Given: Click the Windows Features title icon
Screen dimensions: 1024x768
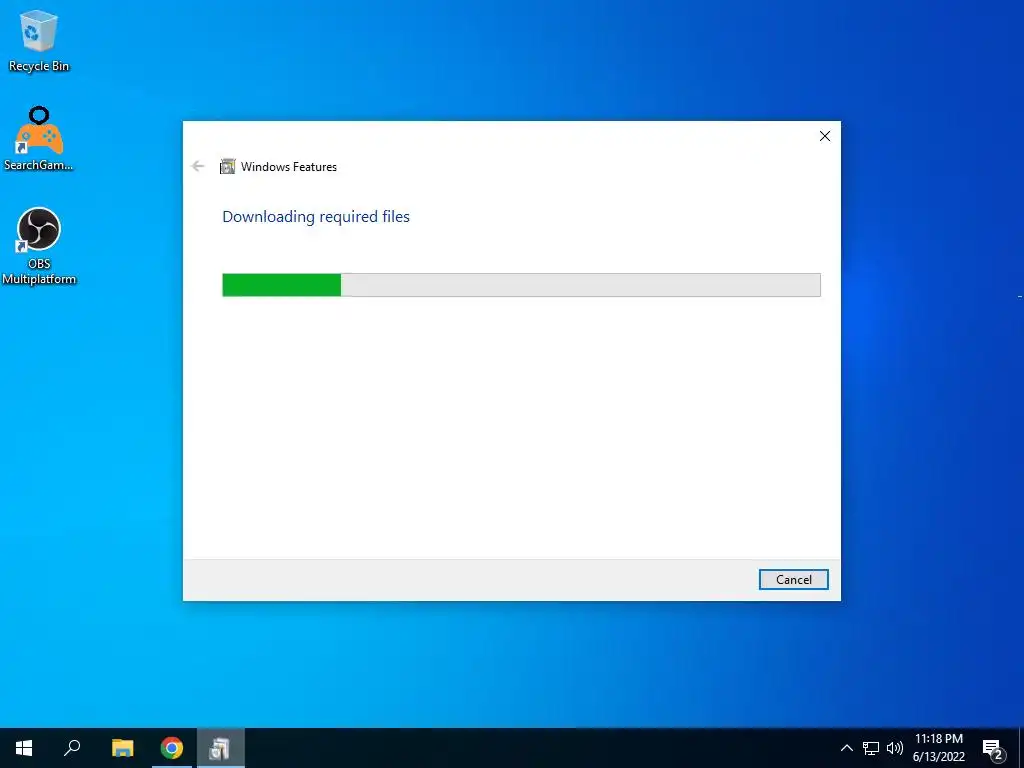Looking at the screenshot, I should pos(227,167).
